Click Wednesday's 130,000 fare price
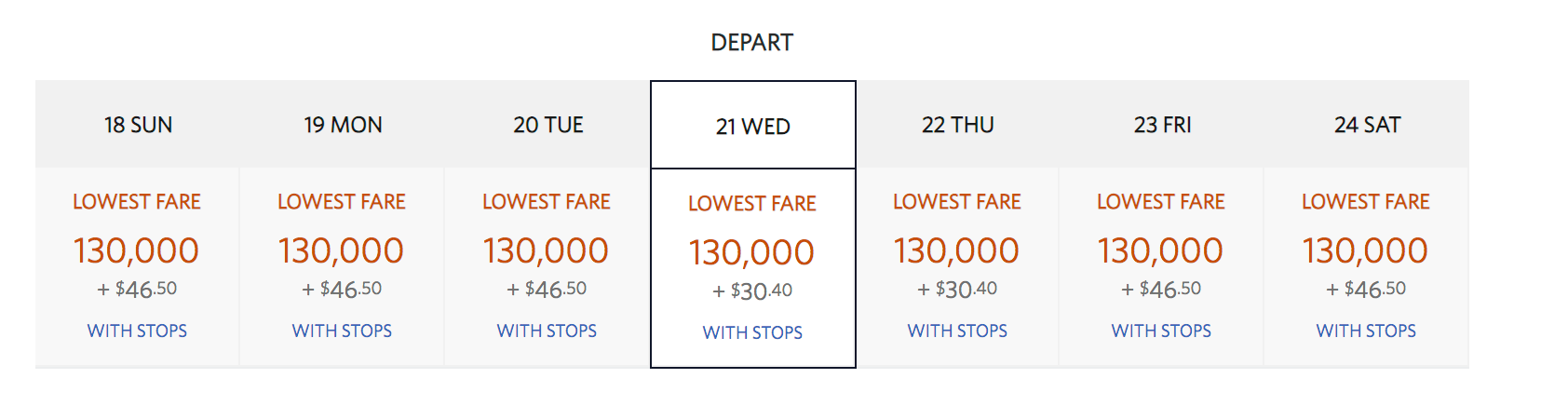Image resolution: width=1568 pixels, height=419 pixels. pos(751,252)
